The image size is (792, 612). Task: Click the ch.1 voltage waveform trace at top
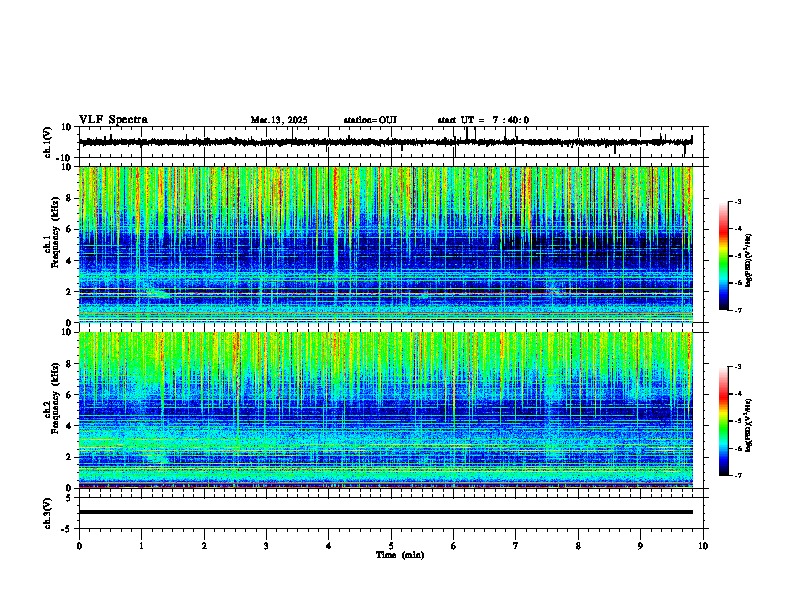[385, 142]
